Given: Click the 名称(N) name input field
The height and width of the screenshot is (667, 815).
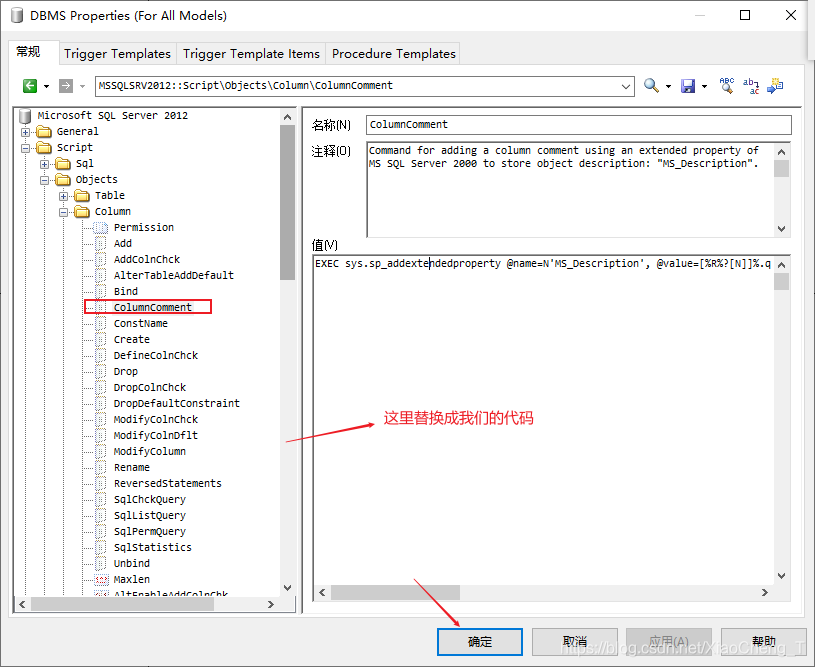Looking at the screenshot, I should (579, 125).
